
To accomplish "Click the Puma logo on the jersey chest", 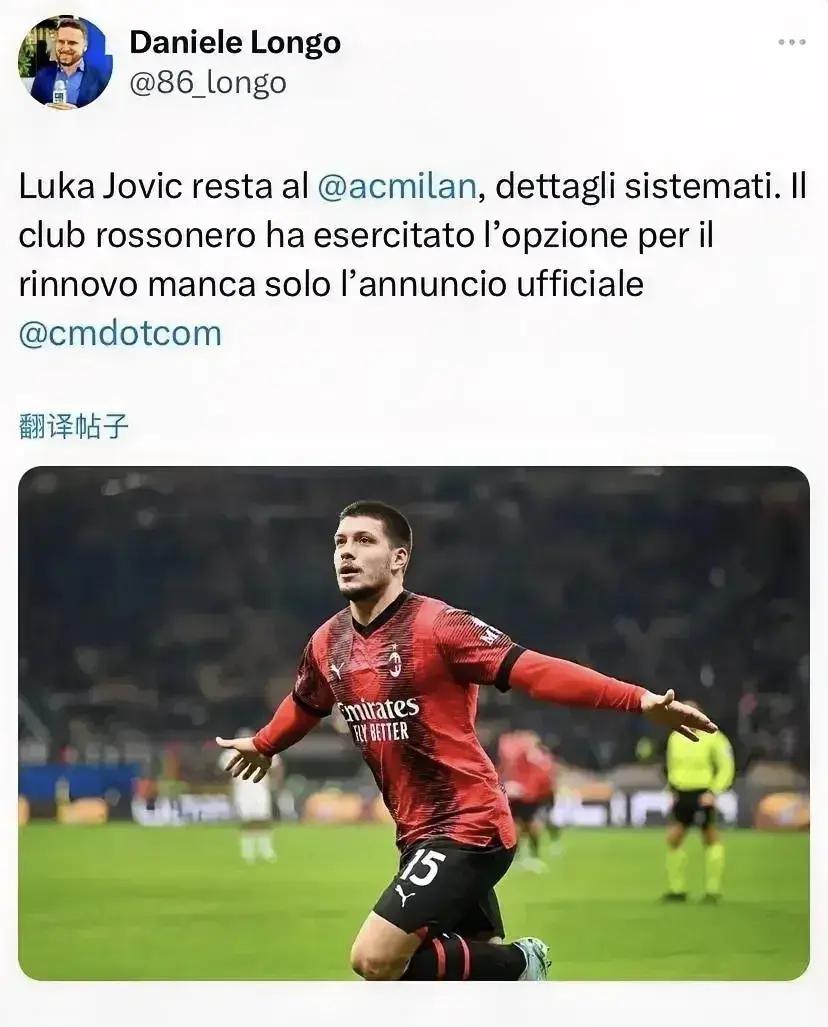I will 336,670.
